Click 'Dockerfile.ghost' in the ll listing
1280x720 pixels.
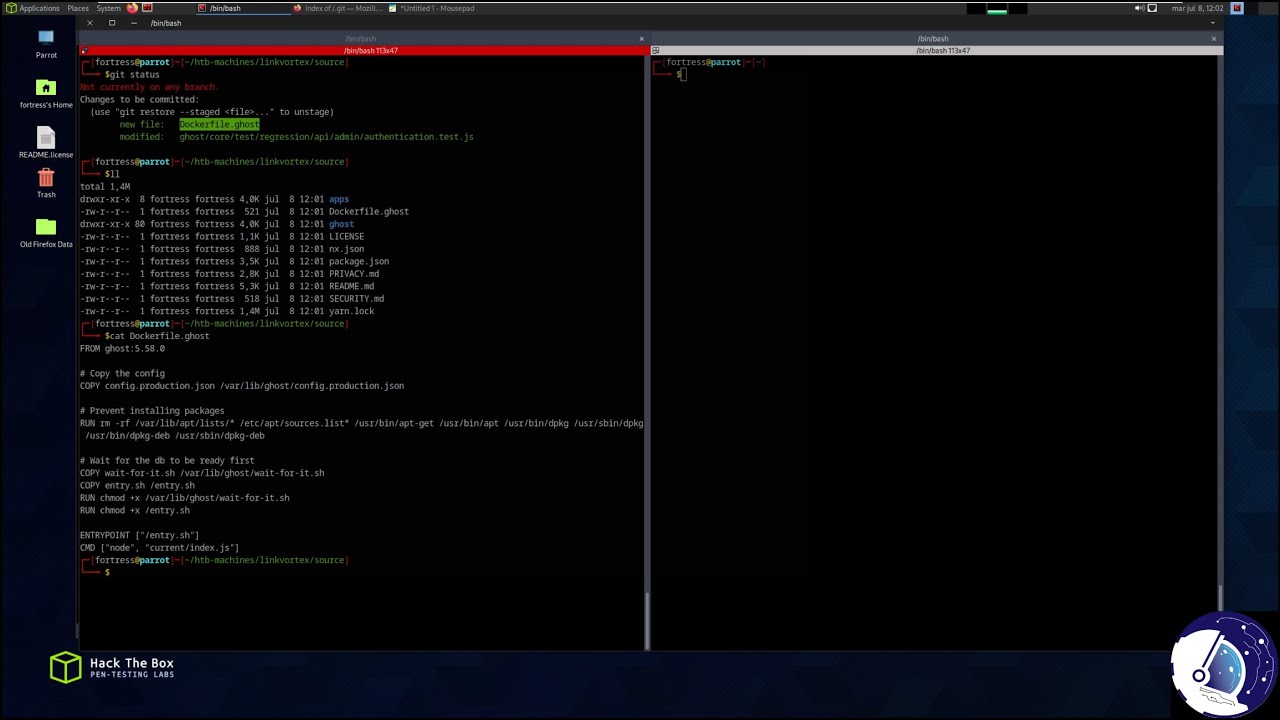tap(368, 212)
